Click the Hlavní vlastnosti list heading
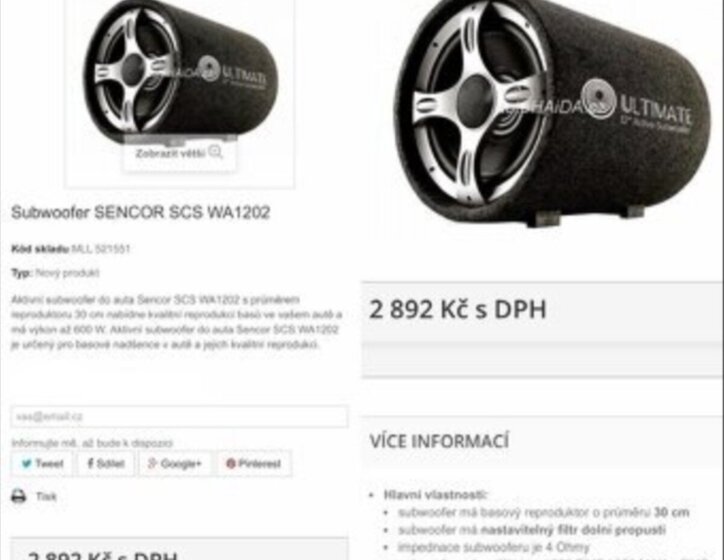The width and height of the screenshot is (724, 560). click(x=435, y=495)
